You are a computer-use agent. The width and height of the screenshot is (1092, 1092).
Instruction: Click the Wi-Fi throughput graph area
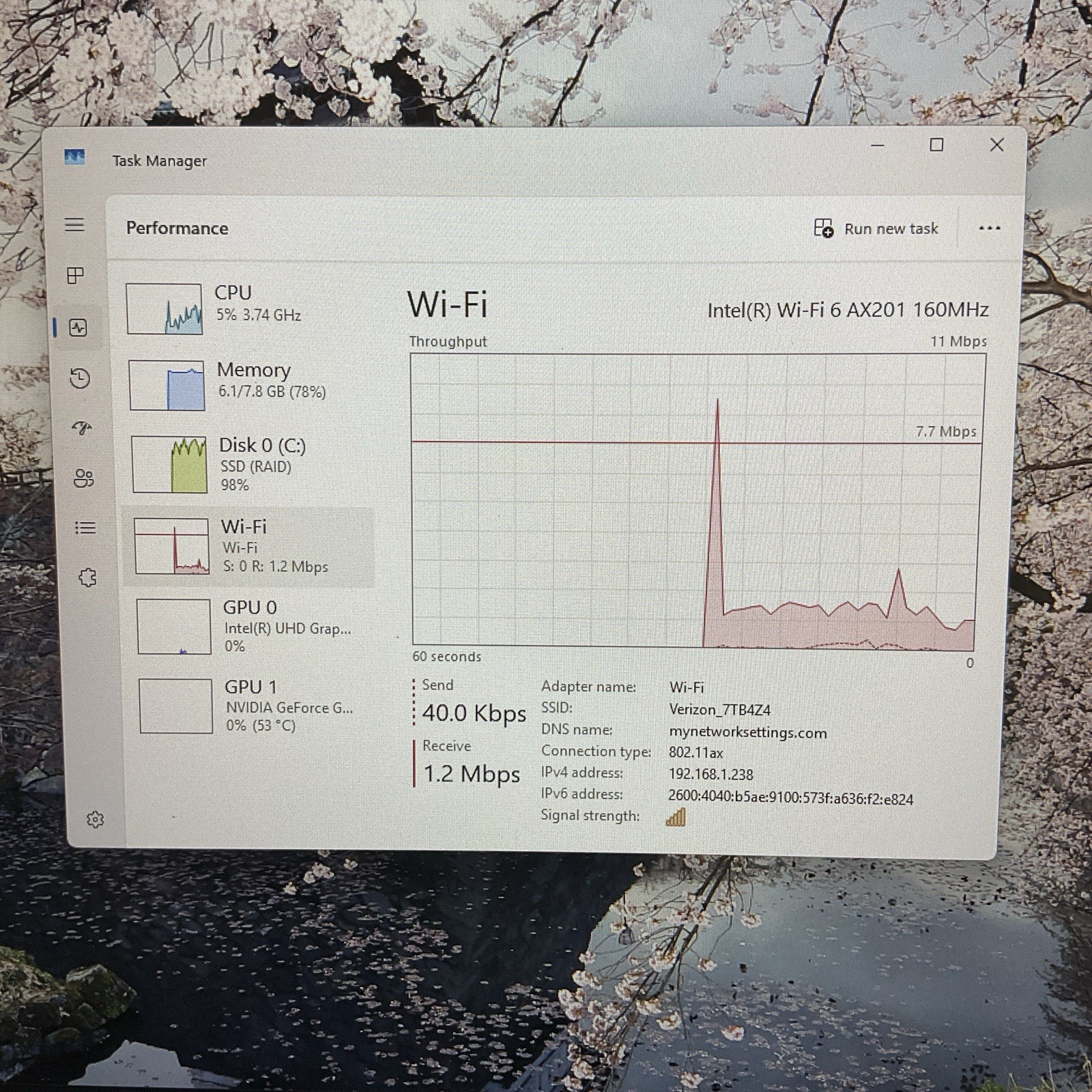(x=698, y=500)
